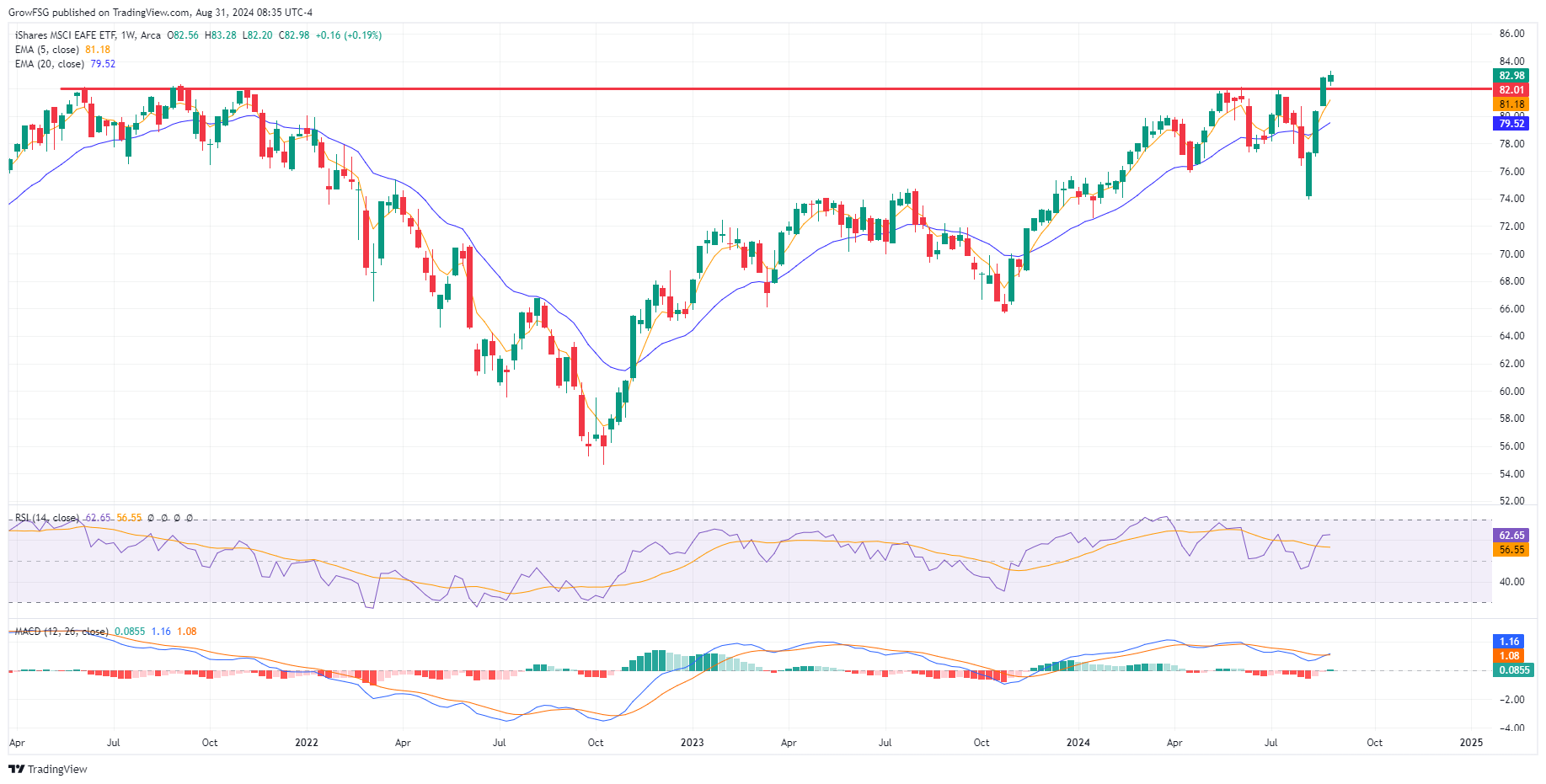Click the orange 81.18 EMA price tag
1546x784 pixels.
click(x=1511, y=104)
